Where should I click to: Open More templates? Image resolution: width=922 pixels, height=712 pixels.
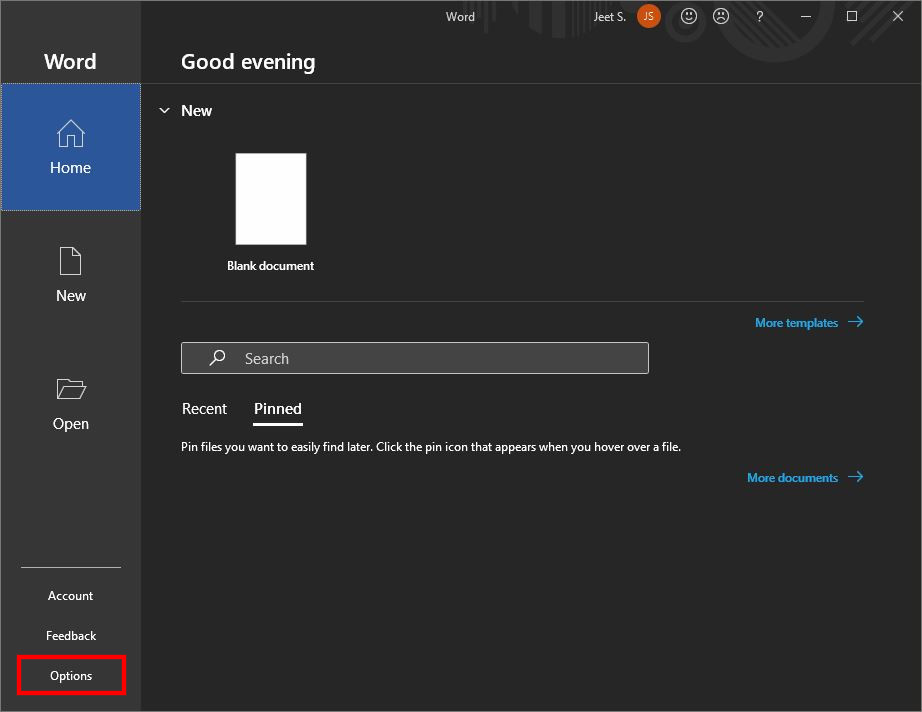tap(796, 322)
